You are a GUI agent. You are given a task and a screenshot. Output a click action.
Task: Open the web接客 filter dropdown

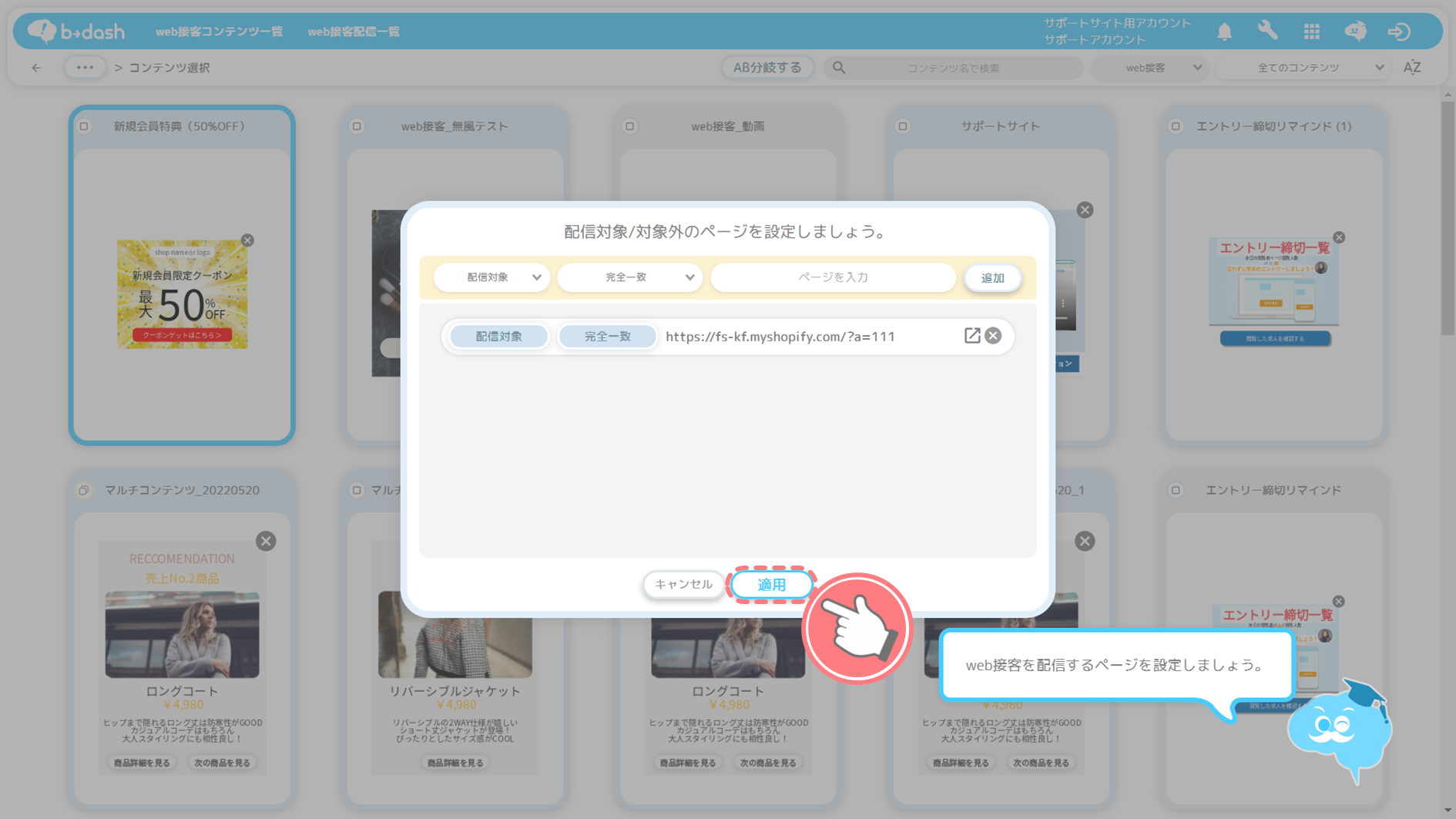pyautogui.click(x=1151, y=68)
